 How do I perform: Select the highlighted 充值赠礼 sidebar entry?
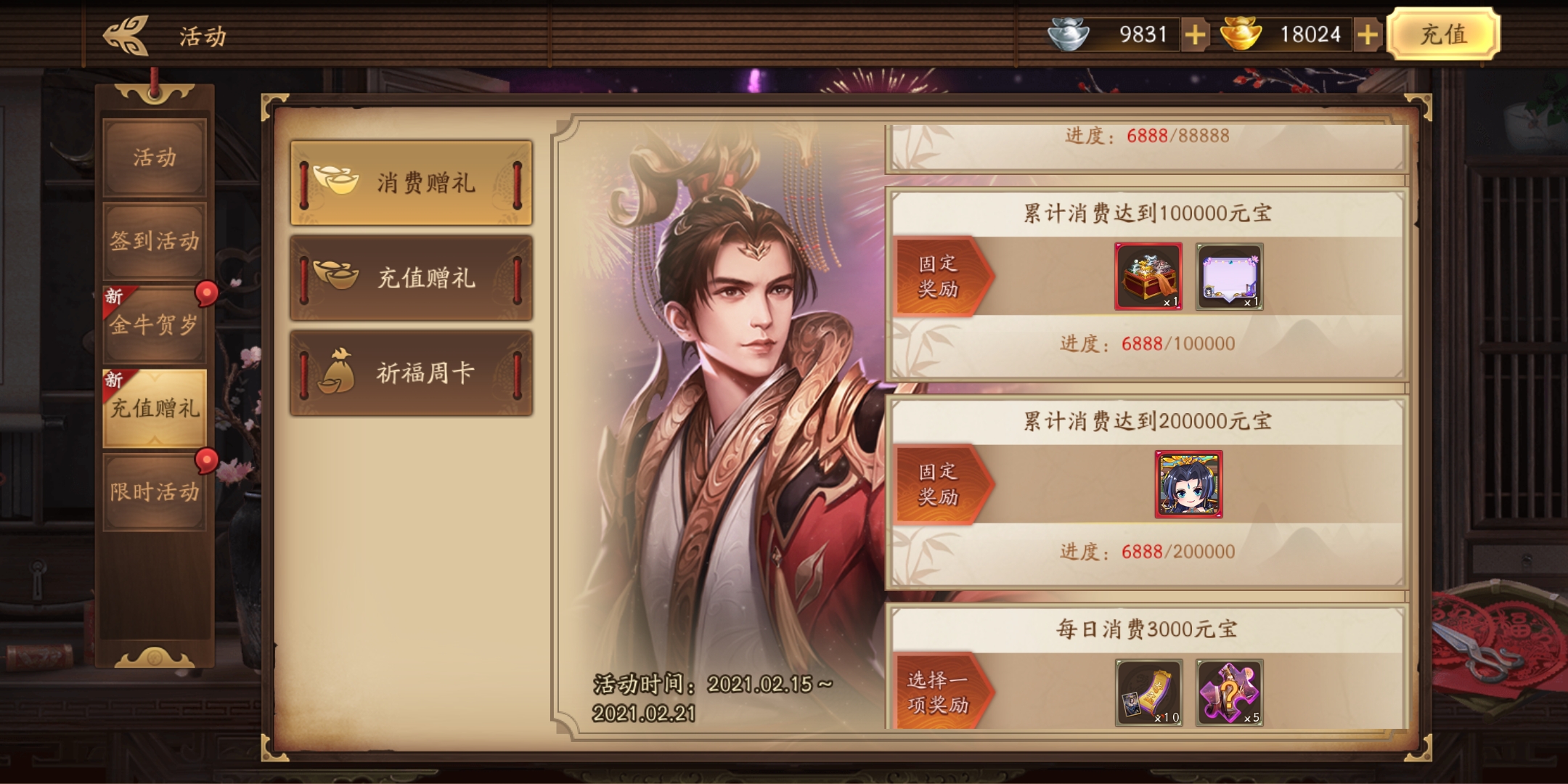[155, 408]
